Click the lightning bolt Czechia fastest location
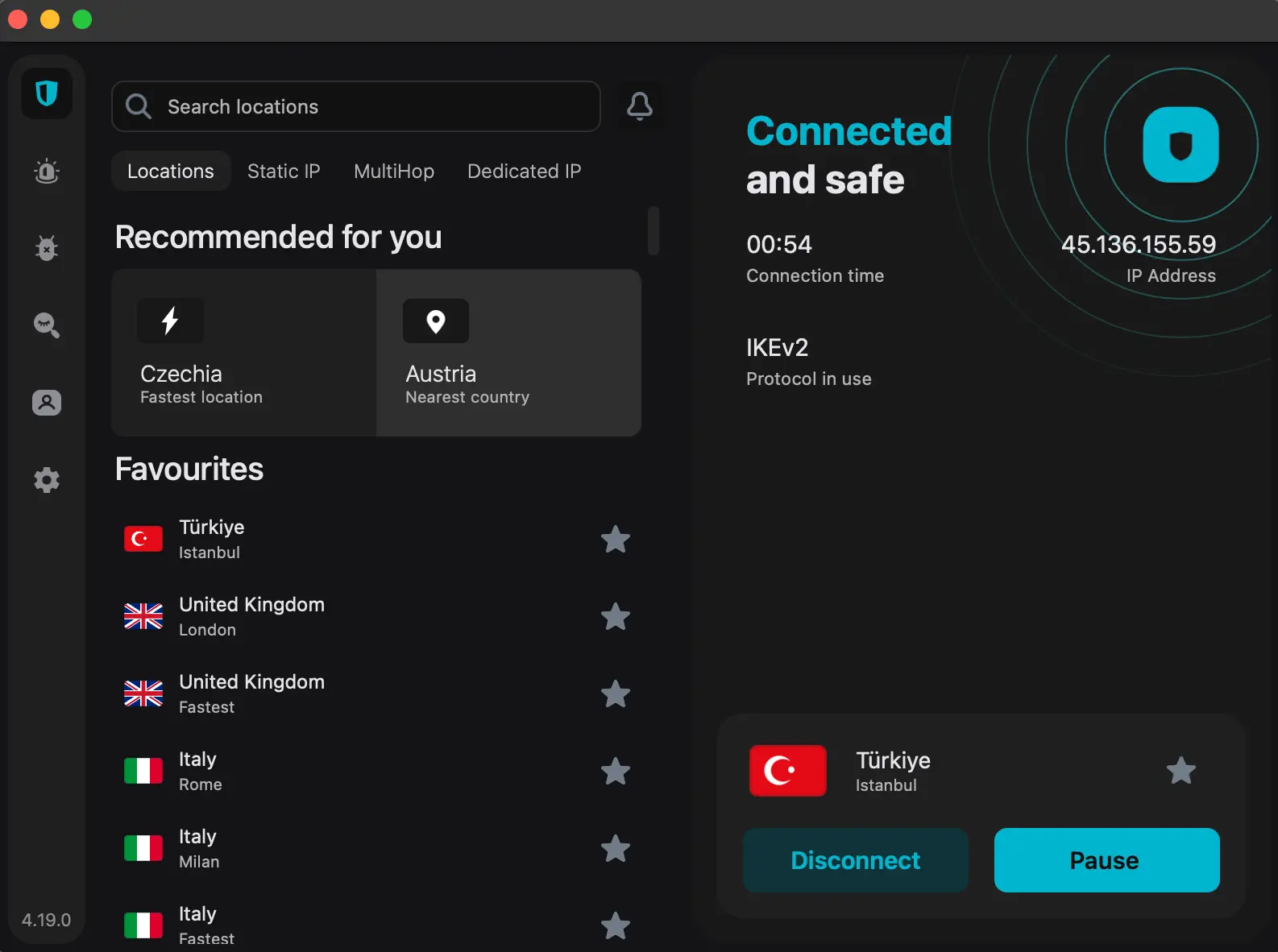This screenshot has width=1278, height=952. pyautogui.click(x=243, y=353)
